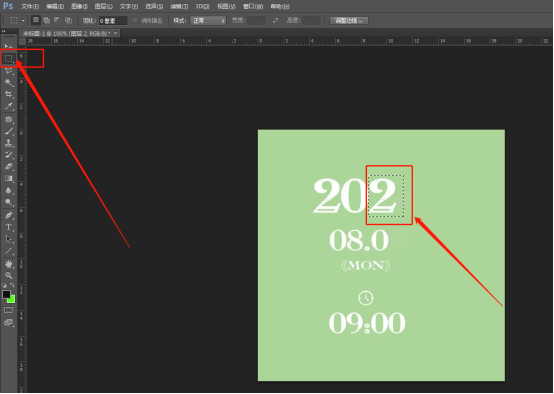This screenshot has width=554, height=394.
Task: Select the Magic Wand tool
Action: [8, 82]
